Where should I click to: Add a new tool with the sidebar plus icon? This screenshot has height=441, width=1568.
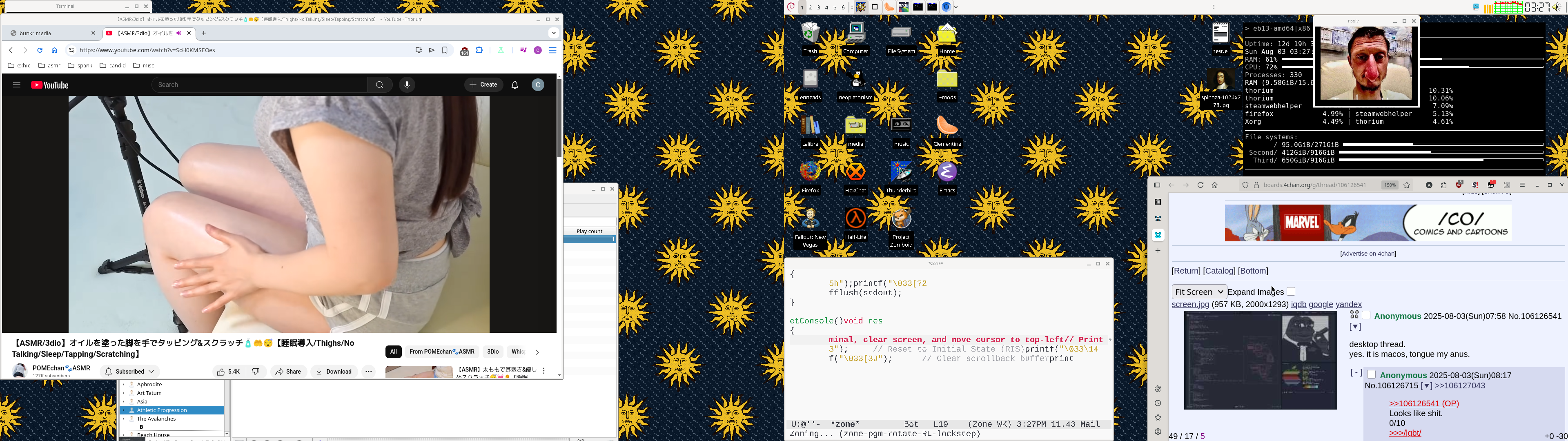[x=1158, y=251]
